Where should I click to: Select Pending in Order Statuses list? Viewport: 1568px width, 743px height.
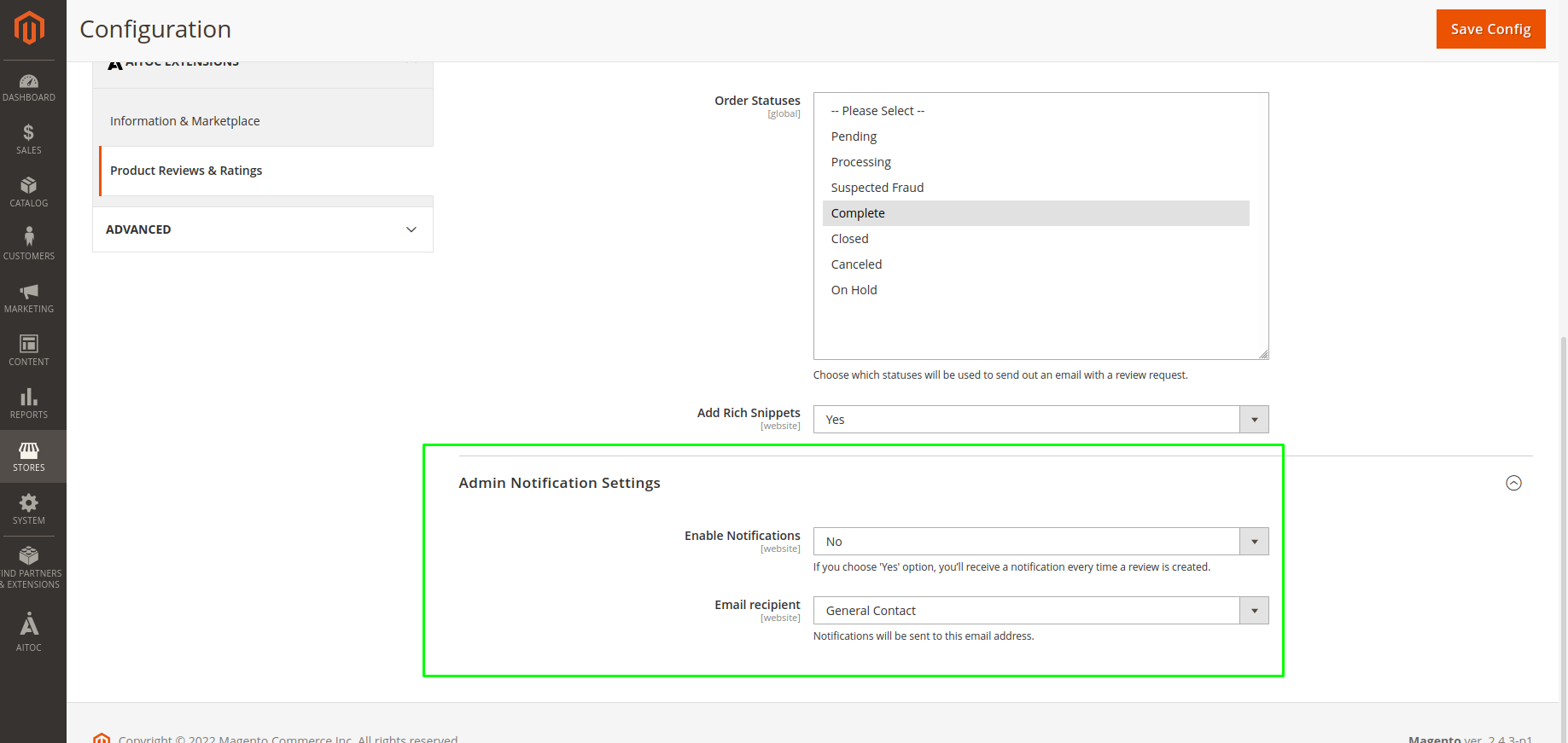click(x=1035, y=136)
